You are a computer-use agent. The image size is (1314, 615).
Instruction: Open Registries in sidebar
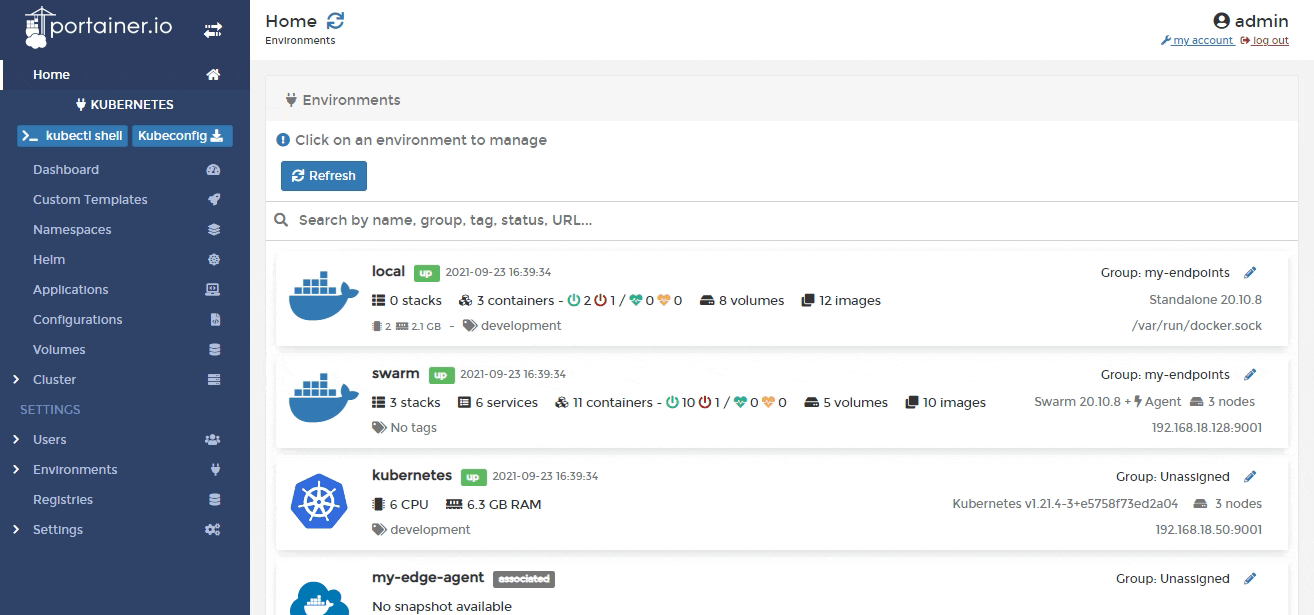click(x=63, y=500)
